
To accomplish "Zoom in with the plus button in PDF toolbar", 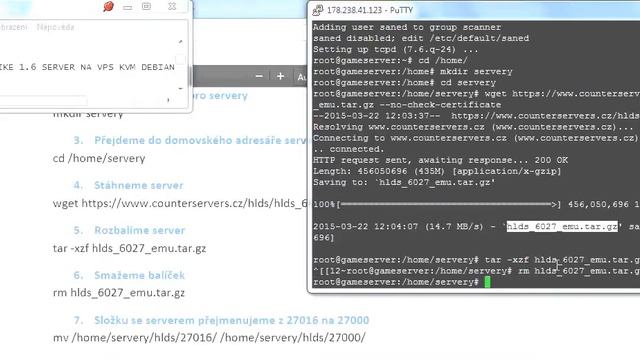I will [280, 76].
